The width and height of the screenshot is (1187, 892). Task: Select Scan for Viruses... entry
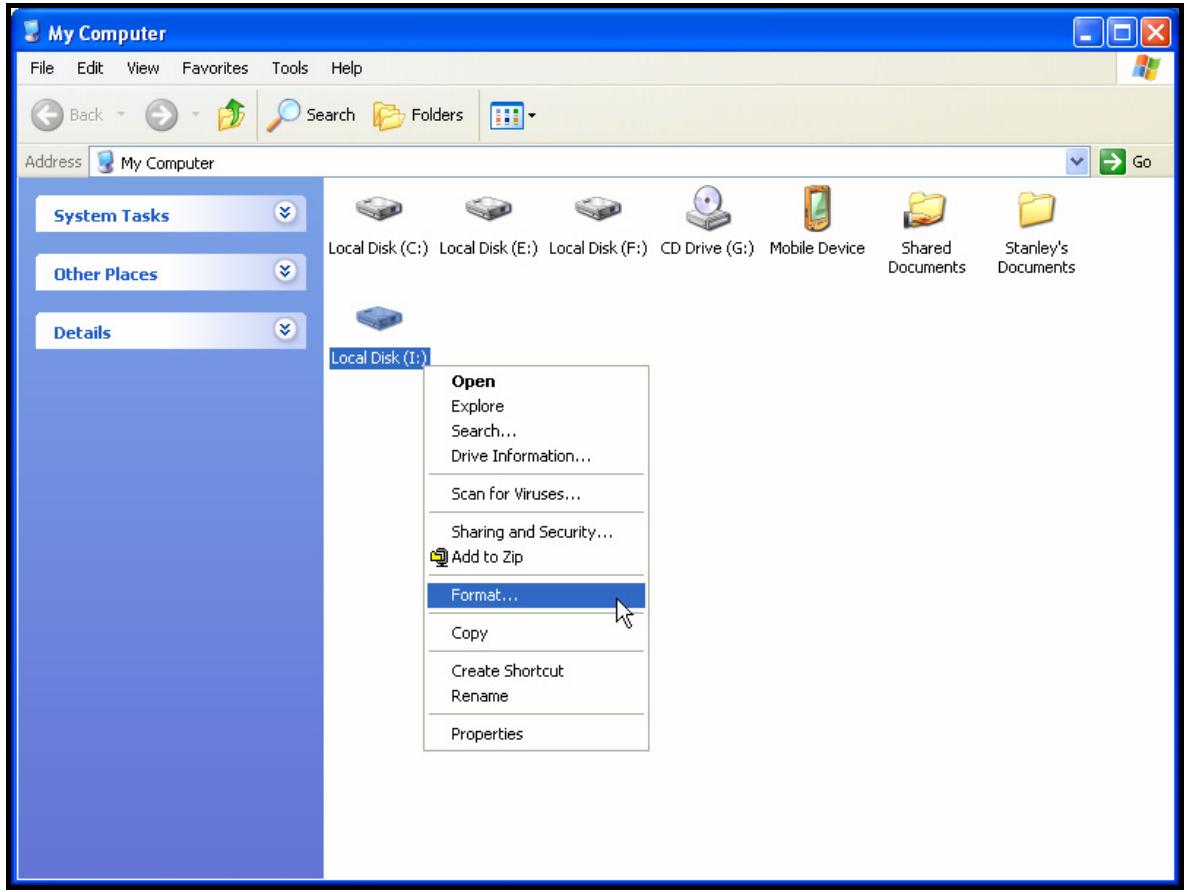point(536,494)
